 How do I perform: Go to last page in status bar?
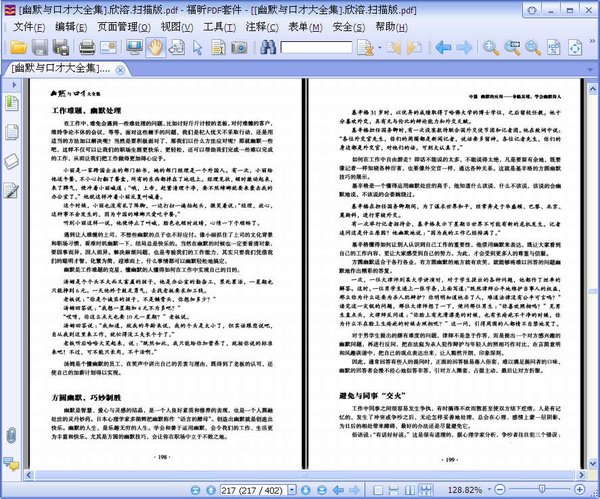[322, 490]
